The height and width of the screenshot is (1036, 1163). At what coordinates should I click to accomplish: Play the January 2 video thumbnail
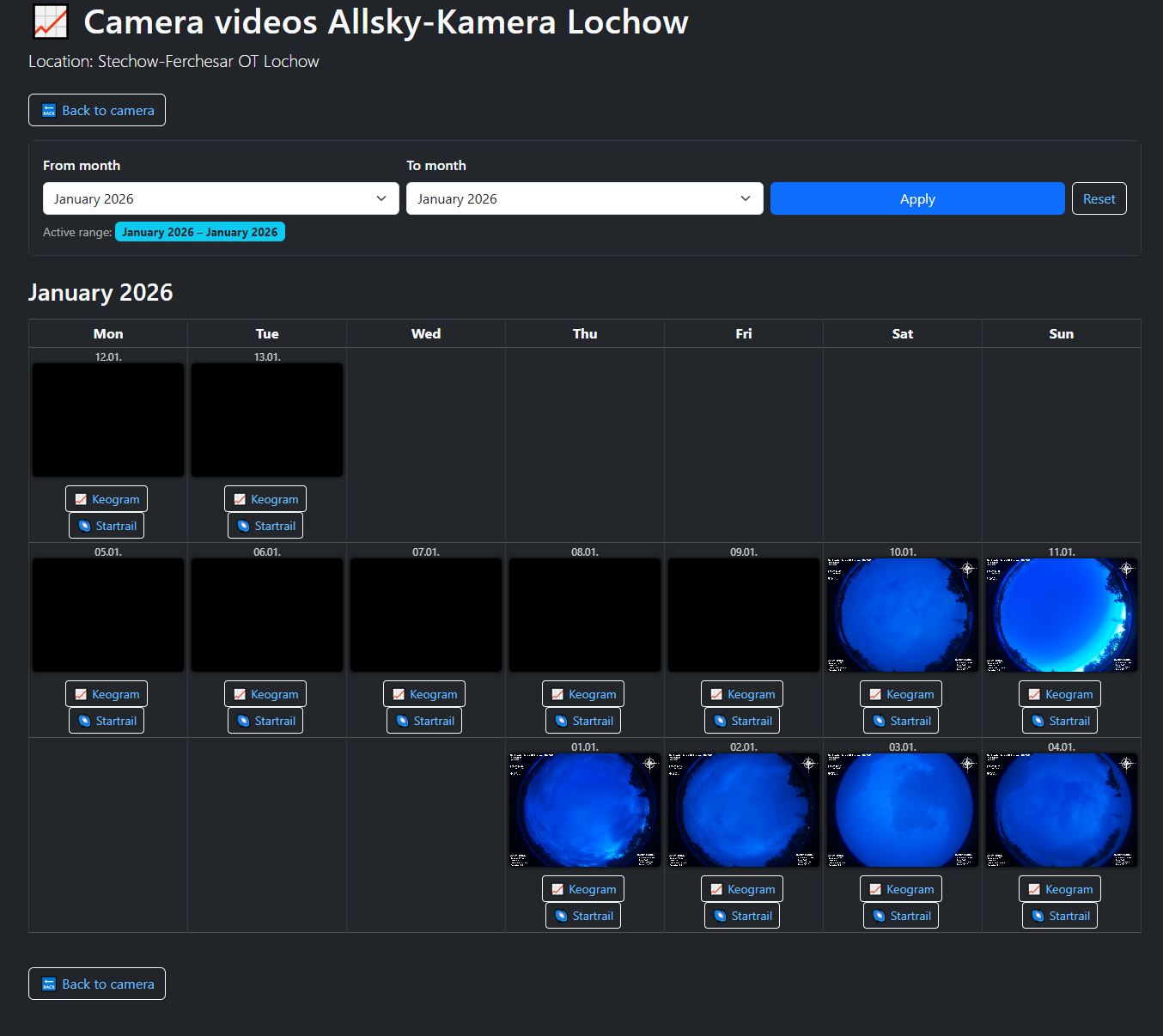click(742, 808)
